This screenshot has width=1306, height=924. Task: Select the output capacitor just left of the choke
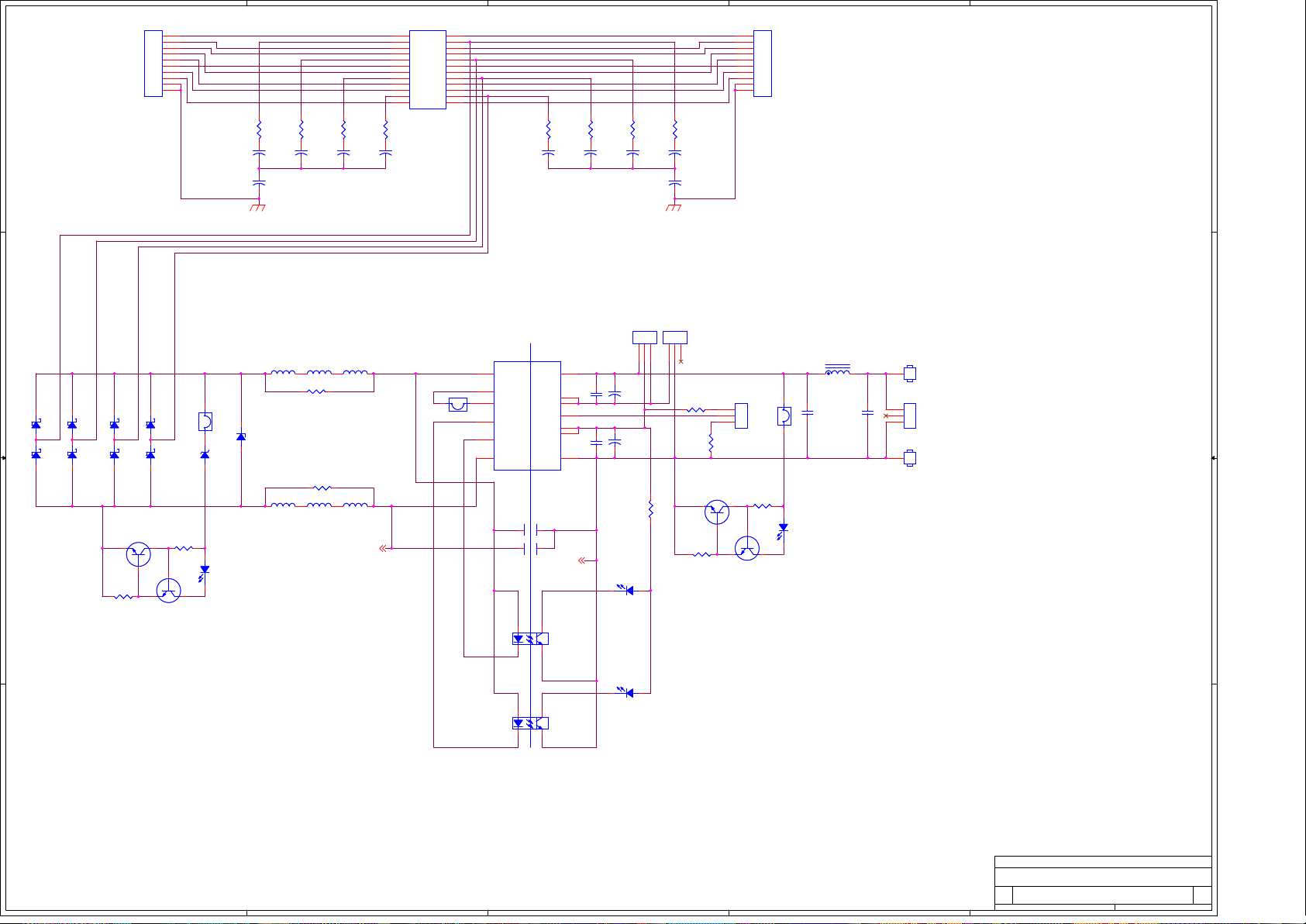[x=807, y=413]
